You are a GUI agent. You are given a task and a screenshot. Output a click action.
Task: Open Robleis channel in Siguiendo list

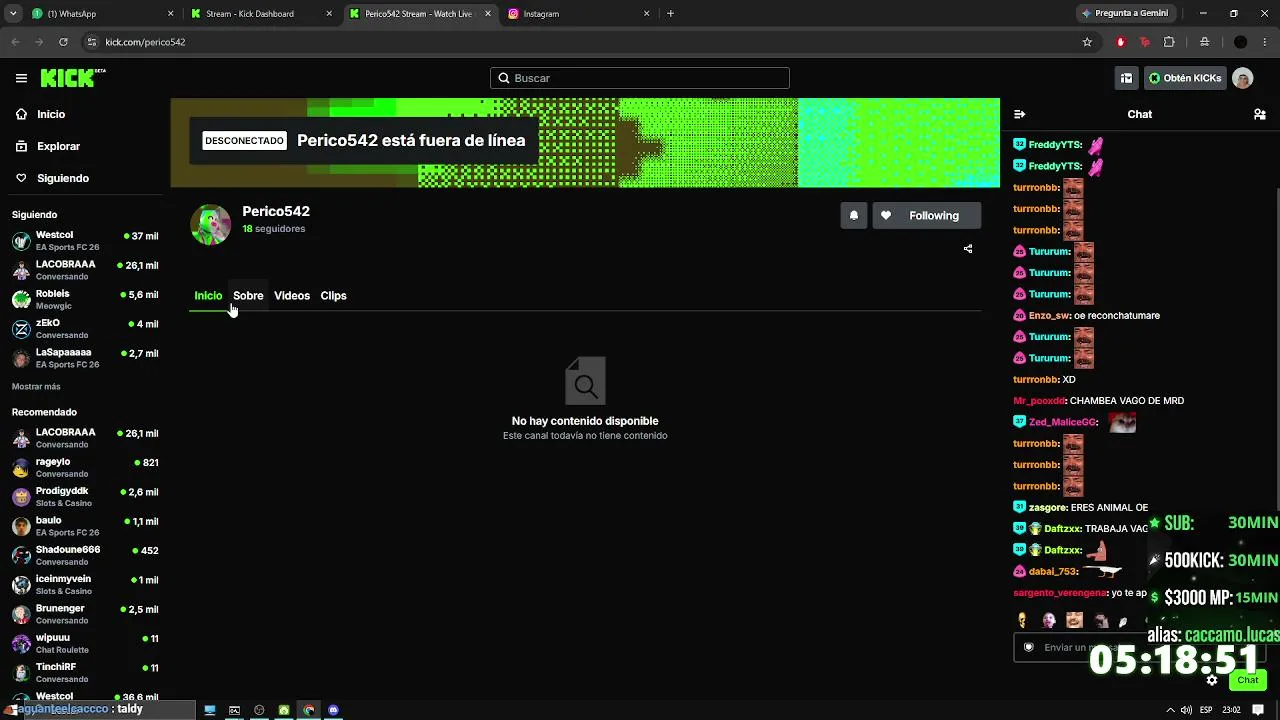click(x=85, y=300)
